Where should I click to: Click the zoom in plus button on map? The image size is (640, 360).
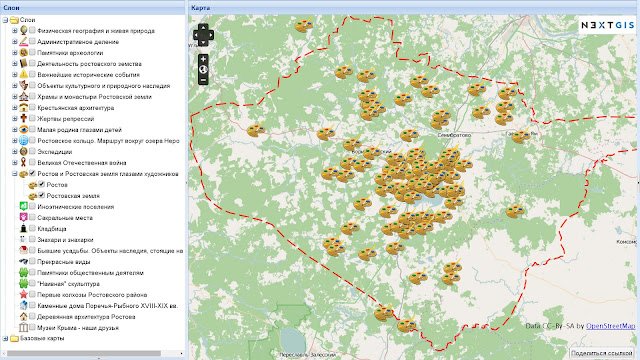click(x=203, y=60)
